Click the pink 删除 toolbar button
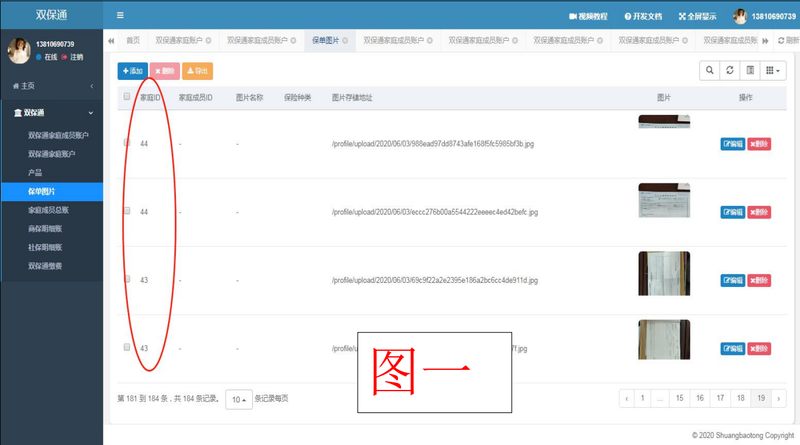800x445 pixels. click(165, 71)
